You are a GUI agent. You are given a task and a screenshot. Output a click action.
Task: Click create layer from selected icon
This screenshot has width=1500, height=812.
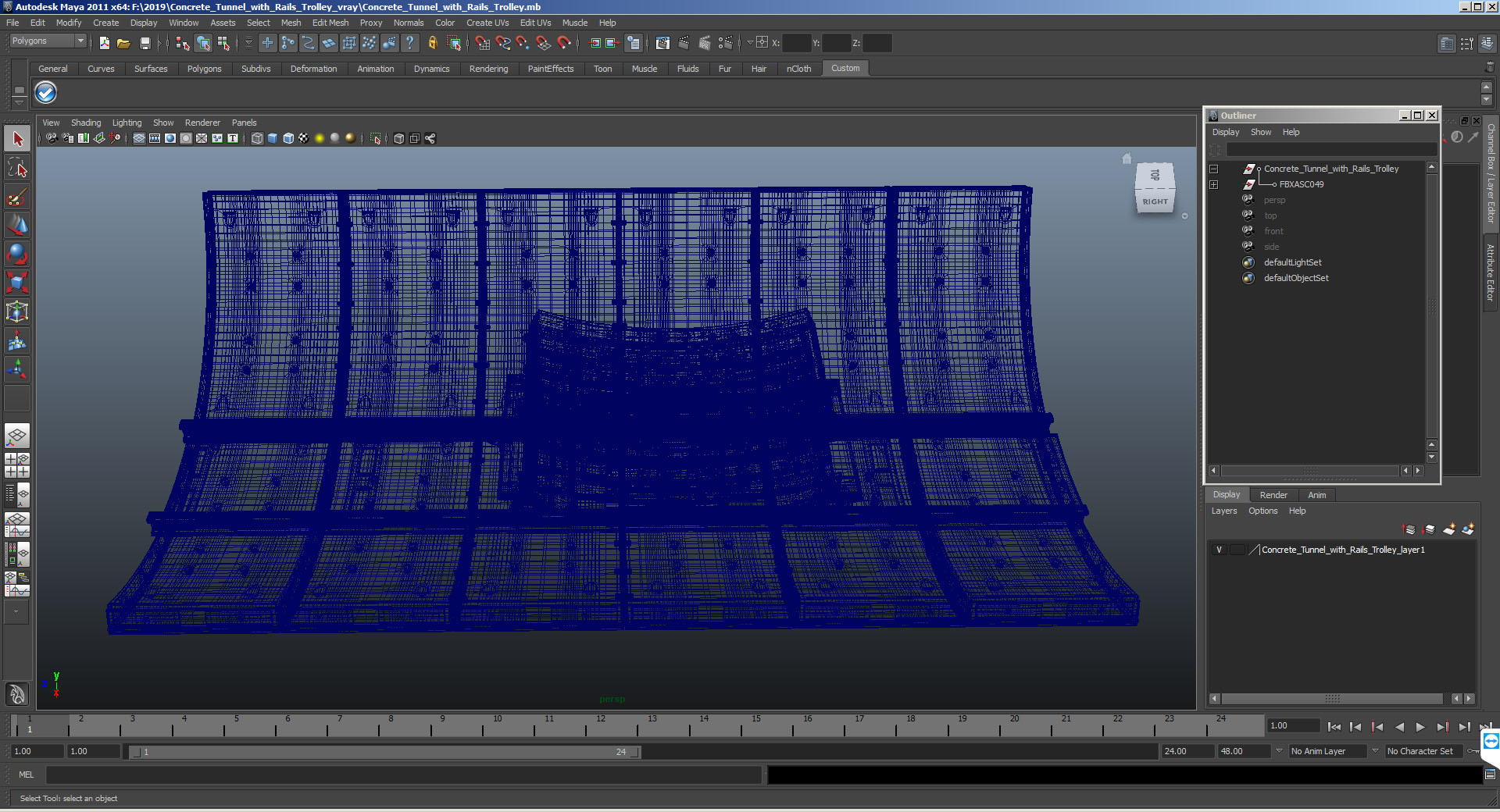[1468, 529]
